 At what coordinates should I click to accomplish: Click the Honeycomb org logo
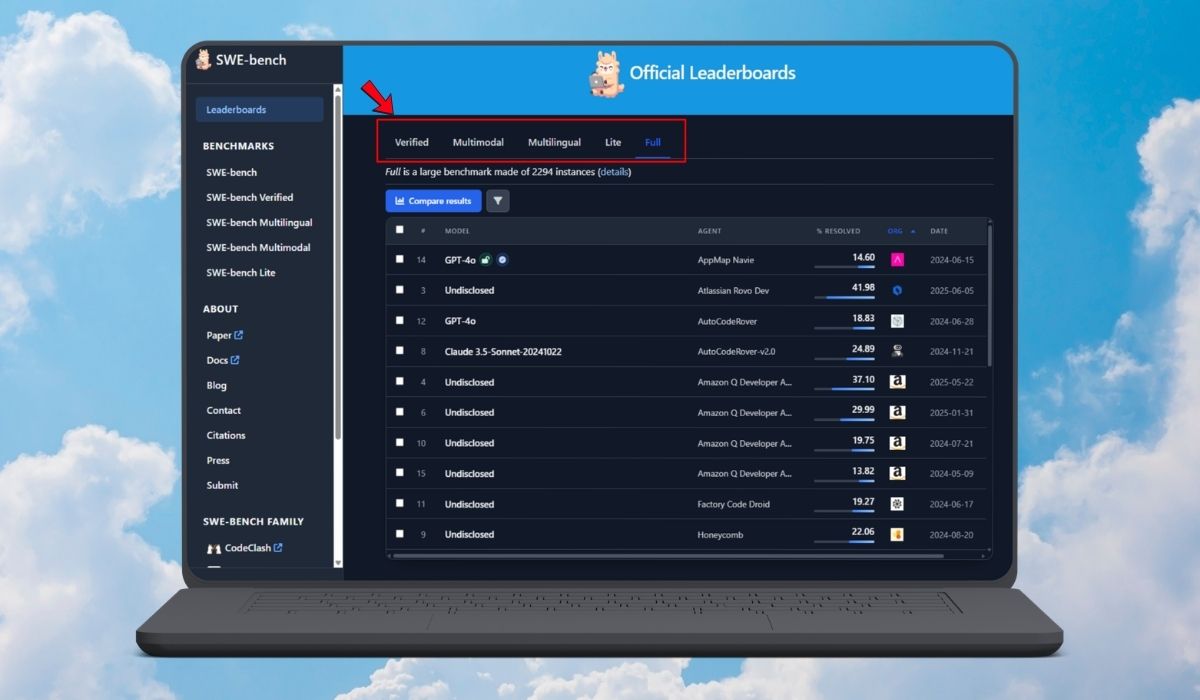pyautogui.click(x=898, y=534)
